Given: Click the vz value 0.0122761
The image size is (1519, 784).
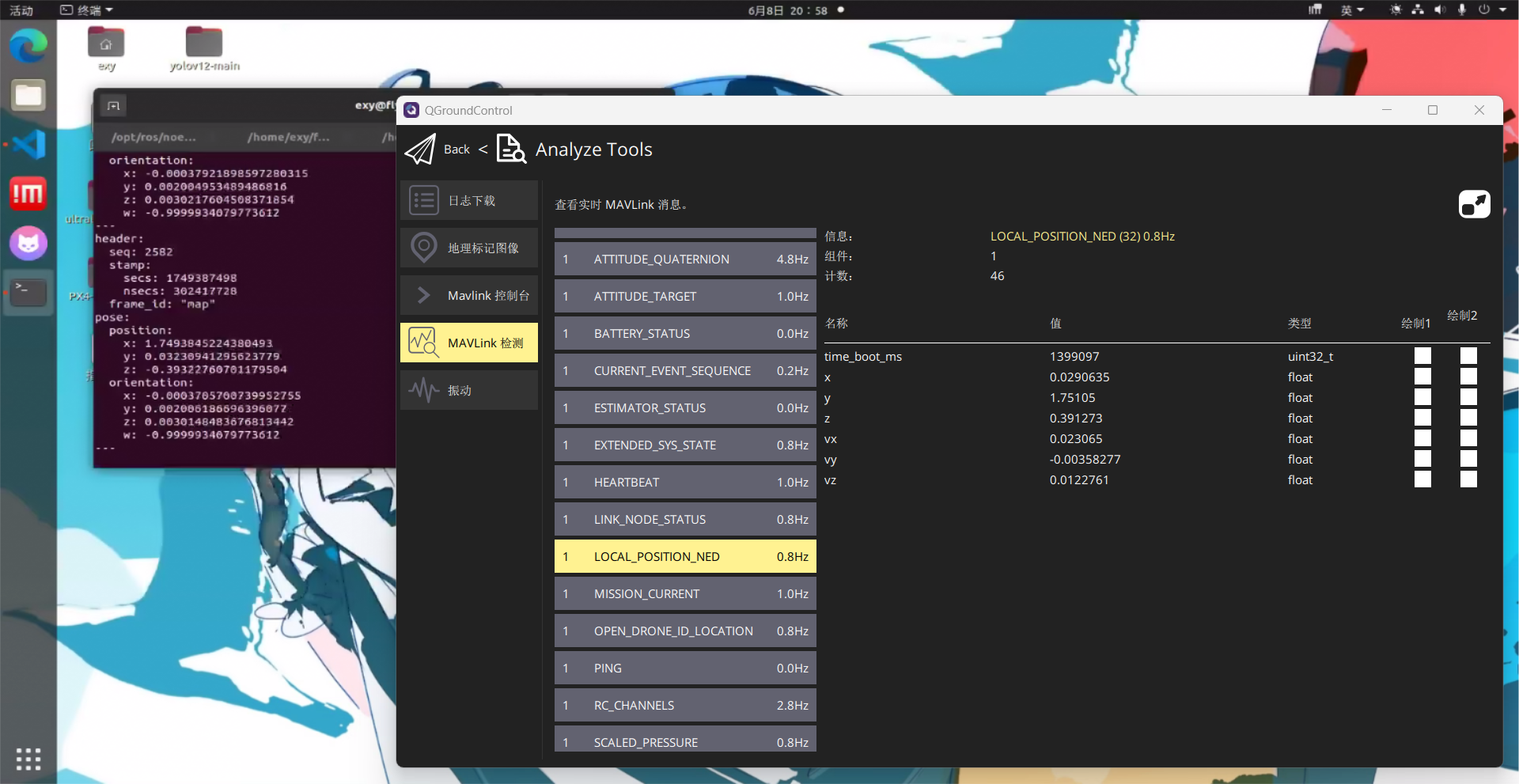Looking at the screenshot, I should pyautogui.click(x=1079, y=479).
